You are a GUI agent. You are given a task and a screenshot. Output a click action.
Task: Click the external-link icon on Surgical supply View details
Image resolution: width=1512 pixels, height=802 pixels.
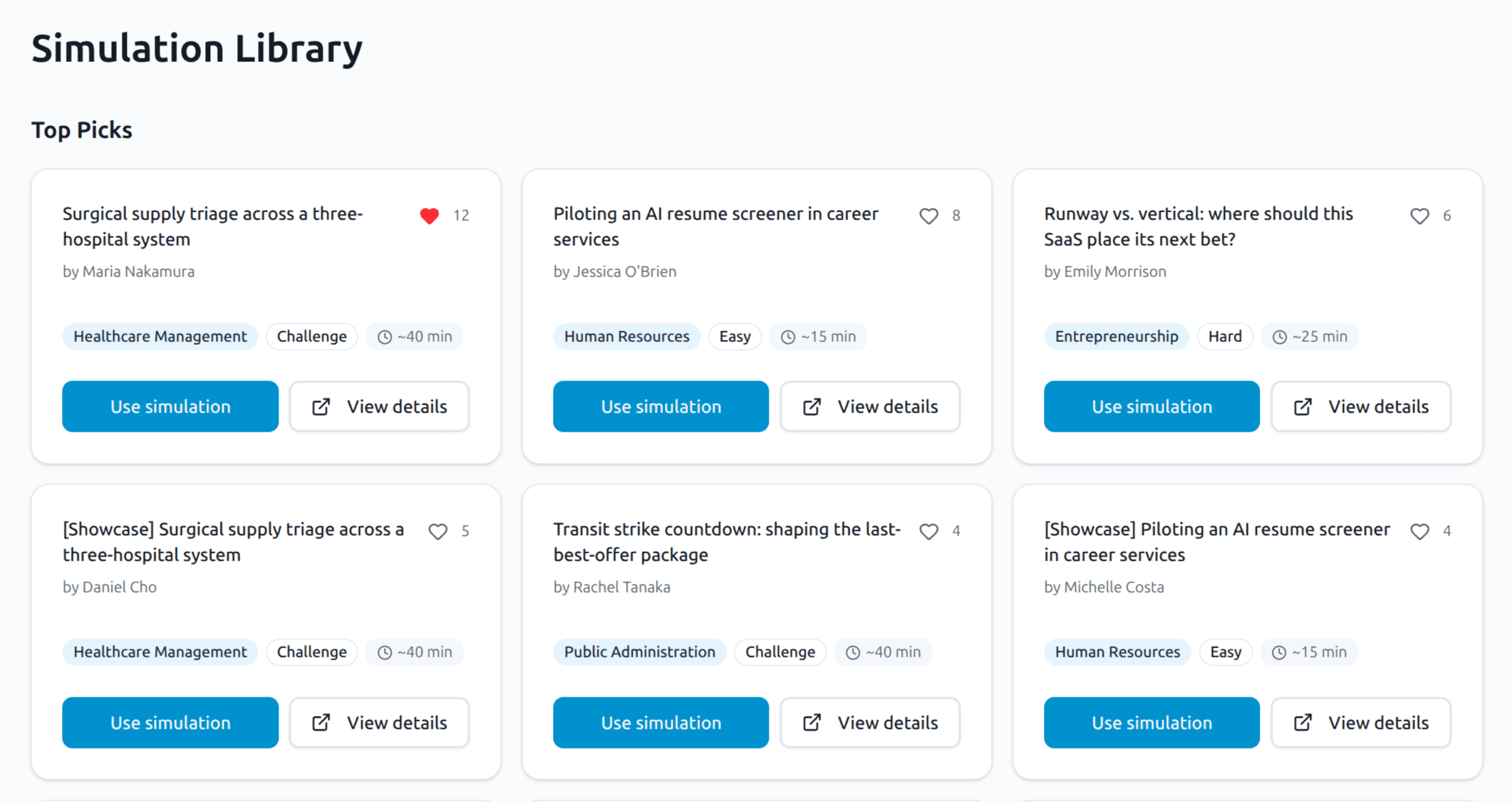(321, 406)
